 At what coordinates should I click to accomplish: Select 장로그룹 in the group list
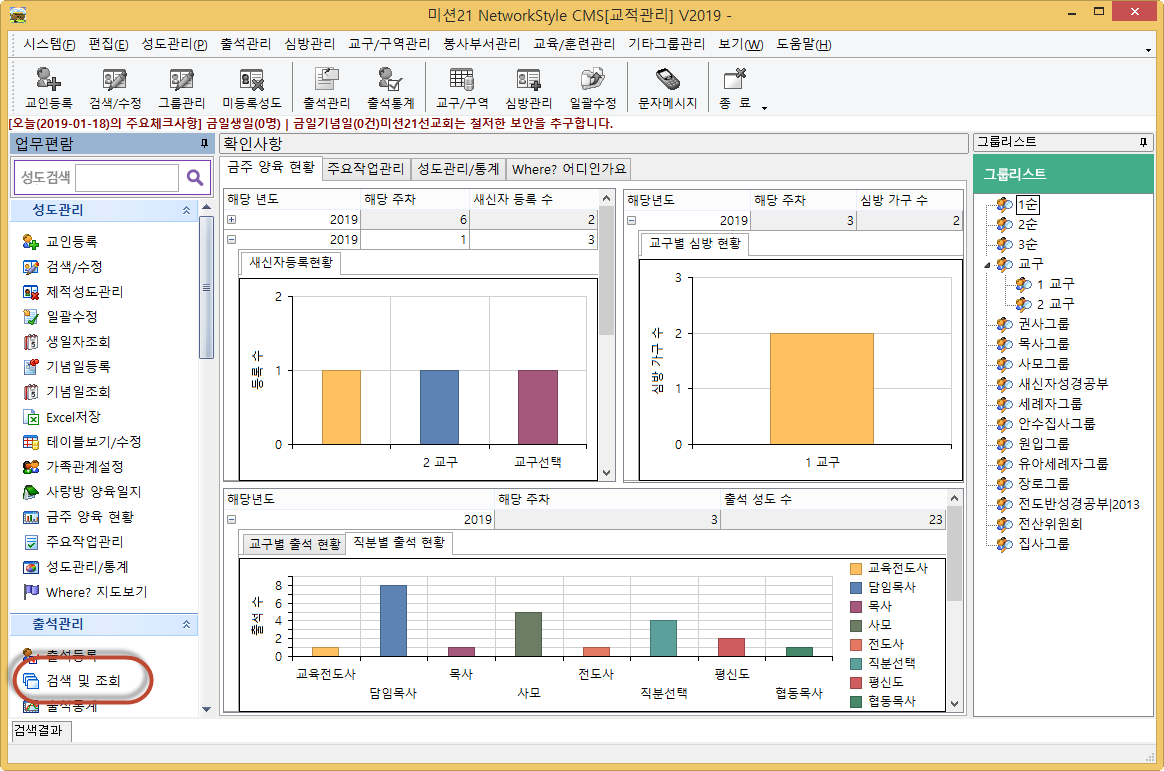coord(1043,483)
